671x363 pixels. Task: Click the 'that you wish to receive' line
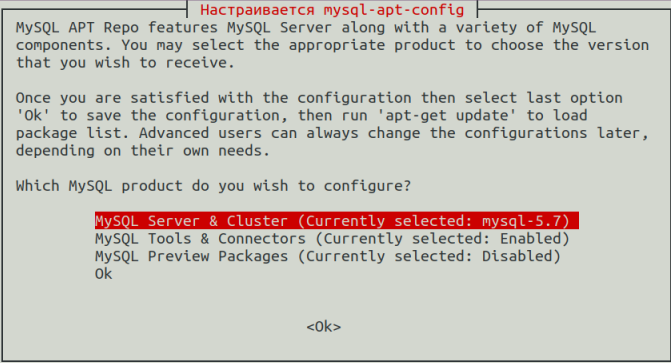tap(125, 63)
